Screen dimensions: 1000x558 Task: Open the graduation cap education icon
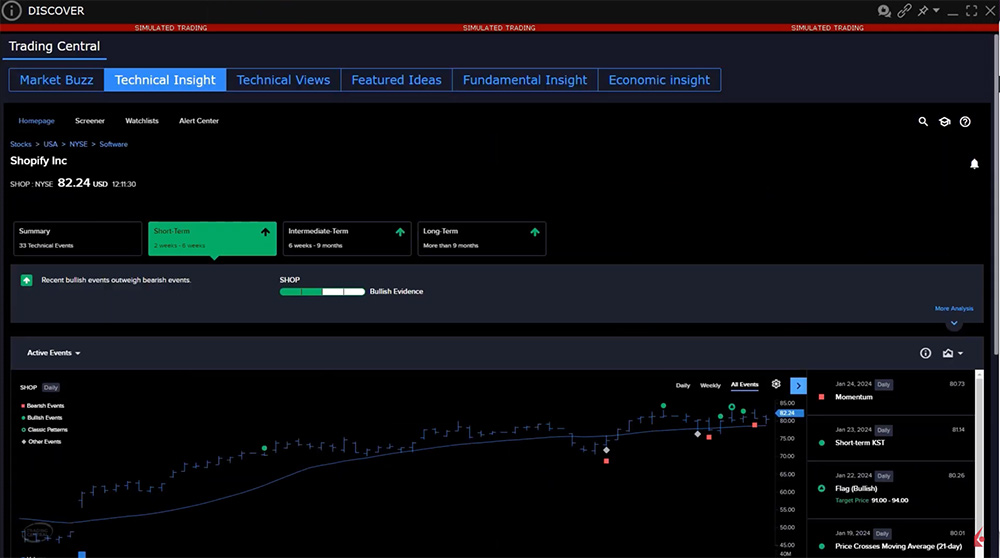click(x=945, y=121)
